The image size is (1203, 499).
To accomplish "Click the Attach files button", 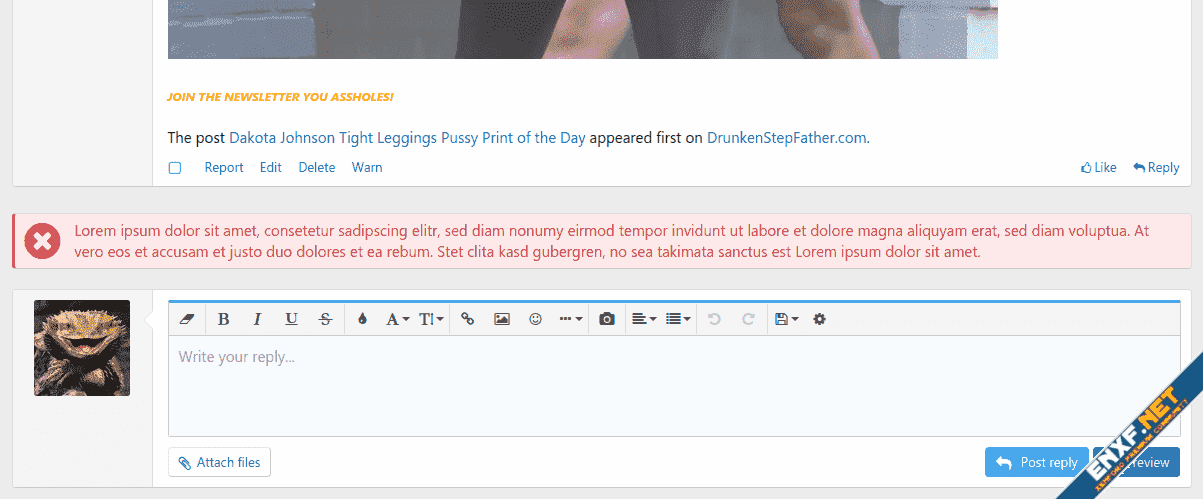I will [x=219, y=462].
